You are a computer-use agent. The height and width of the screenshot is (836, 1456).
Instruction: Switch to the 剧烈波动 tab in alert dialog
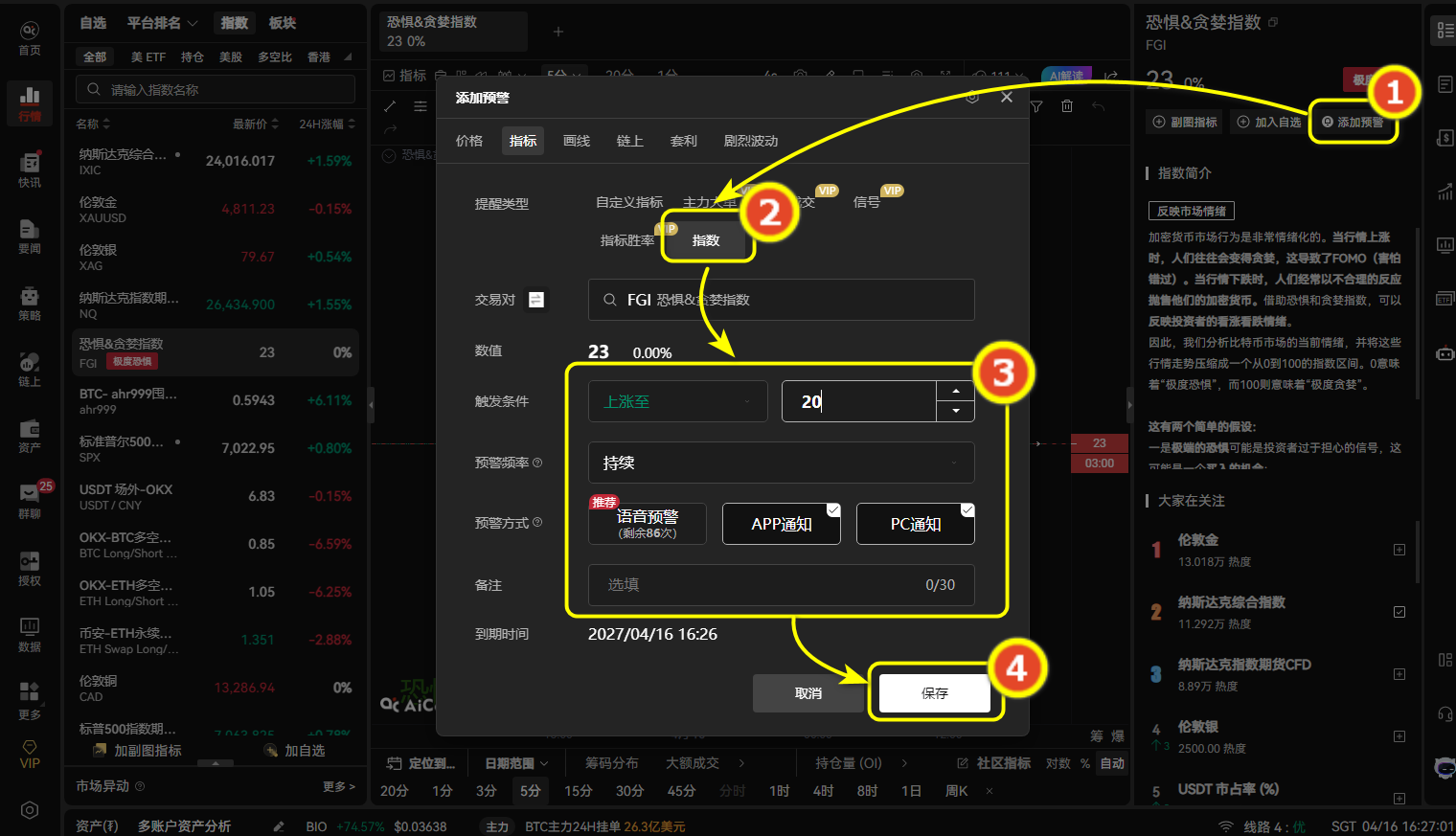[x=751, y=140]
